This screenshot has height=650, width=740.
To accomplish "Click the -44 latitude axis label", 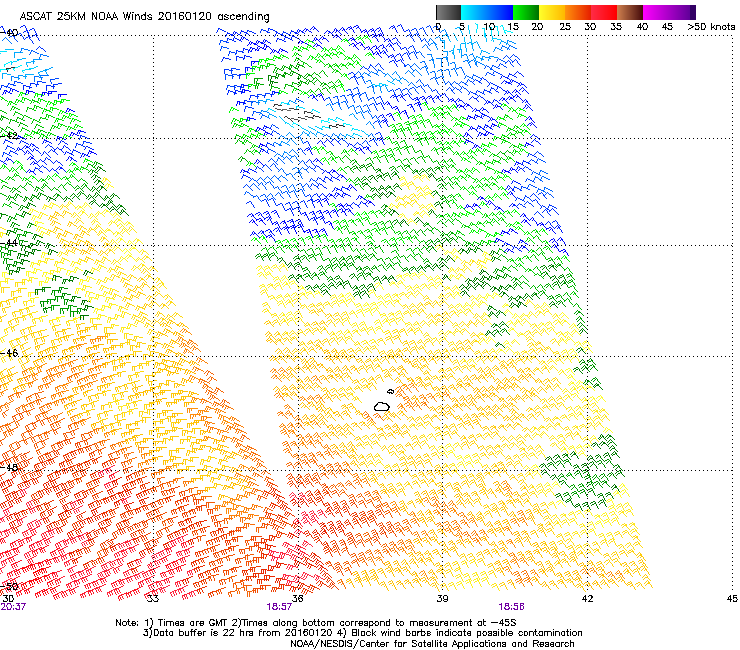I will click(x=9, y=243).
